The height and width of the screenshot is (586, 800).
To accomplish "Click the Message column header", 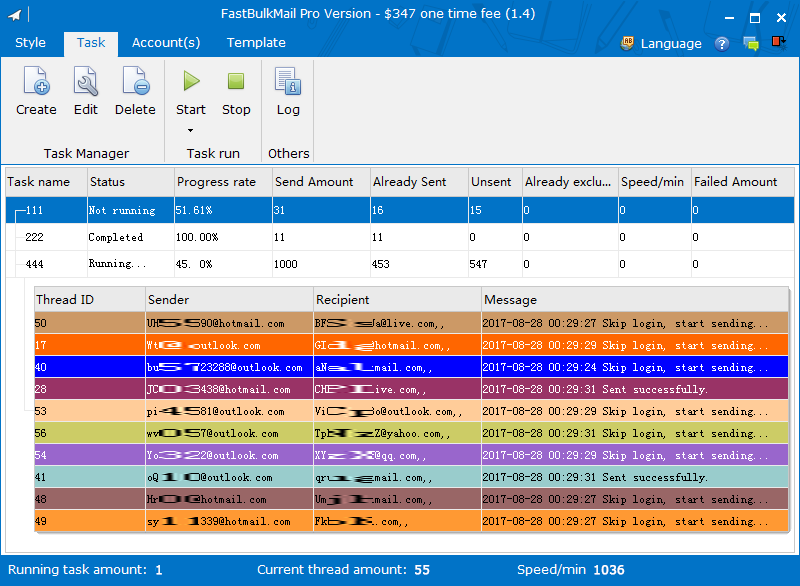I will click(x=635, y=300).
